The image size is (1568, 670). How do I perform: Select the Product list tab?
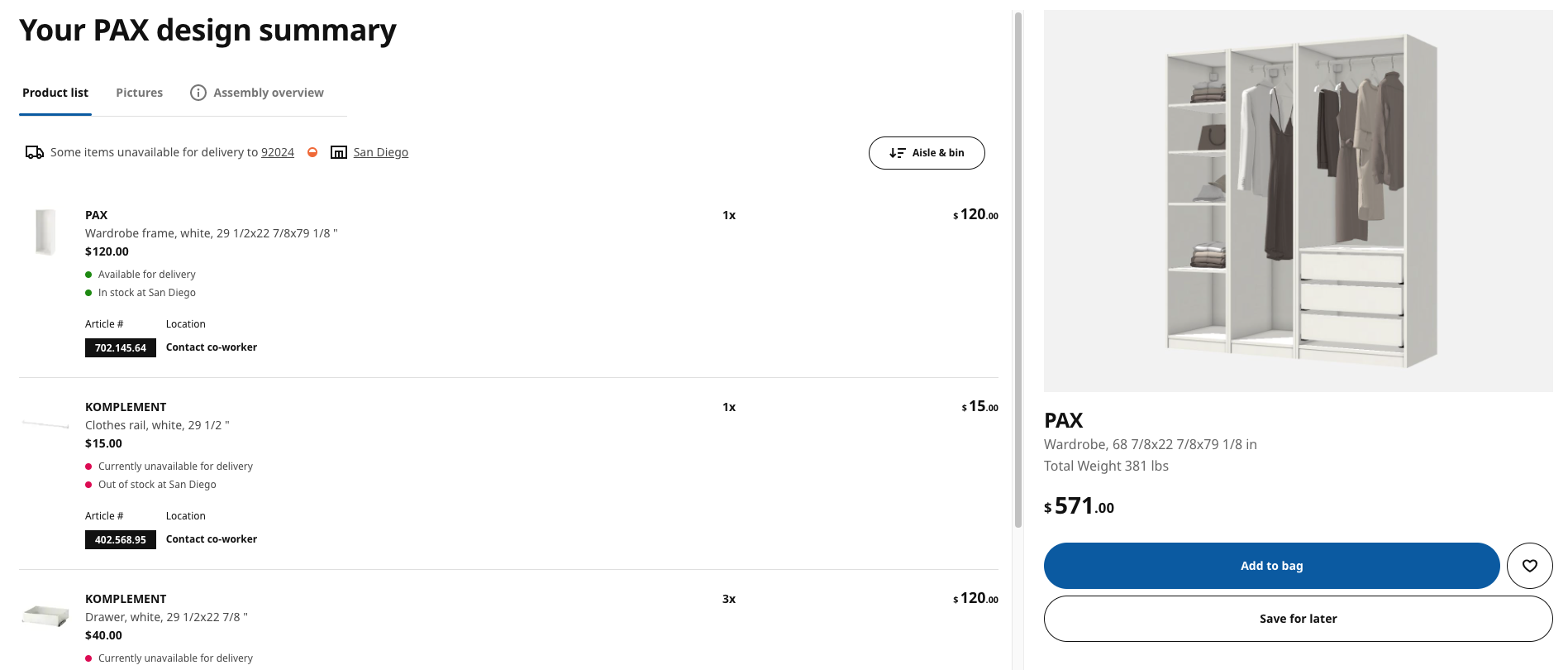pyautogui.click(x=55, y=93)
